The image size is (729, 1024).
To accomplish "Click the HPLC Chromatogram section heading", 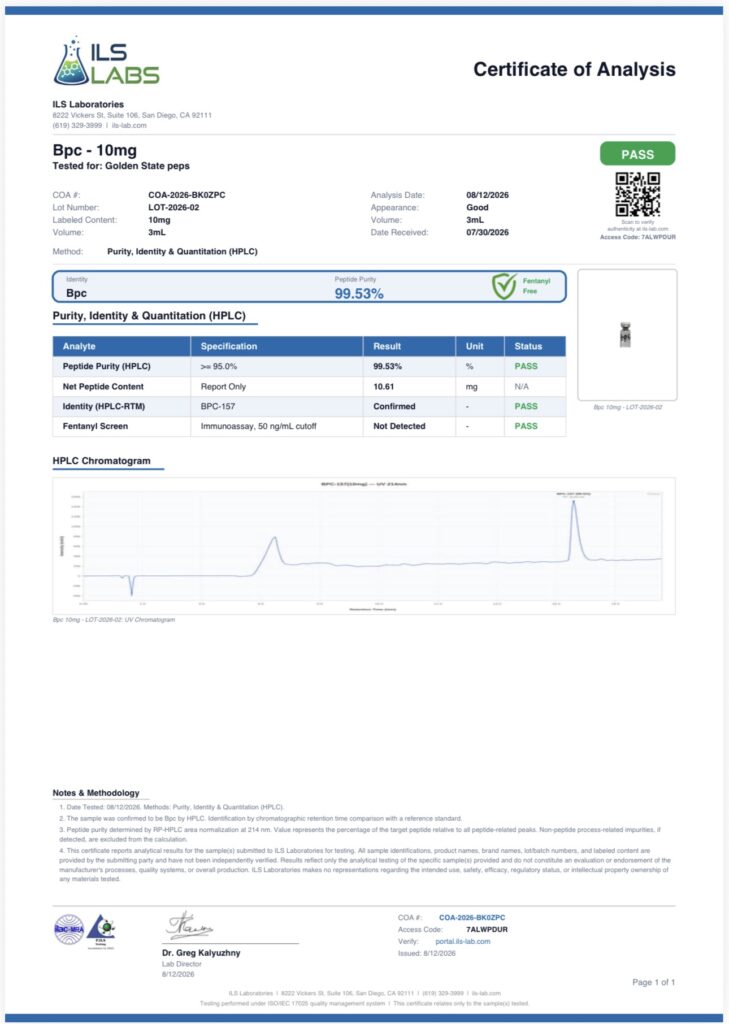I will click(101, 461).
